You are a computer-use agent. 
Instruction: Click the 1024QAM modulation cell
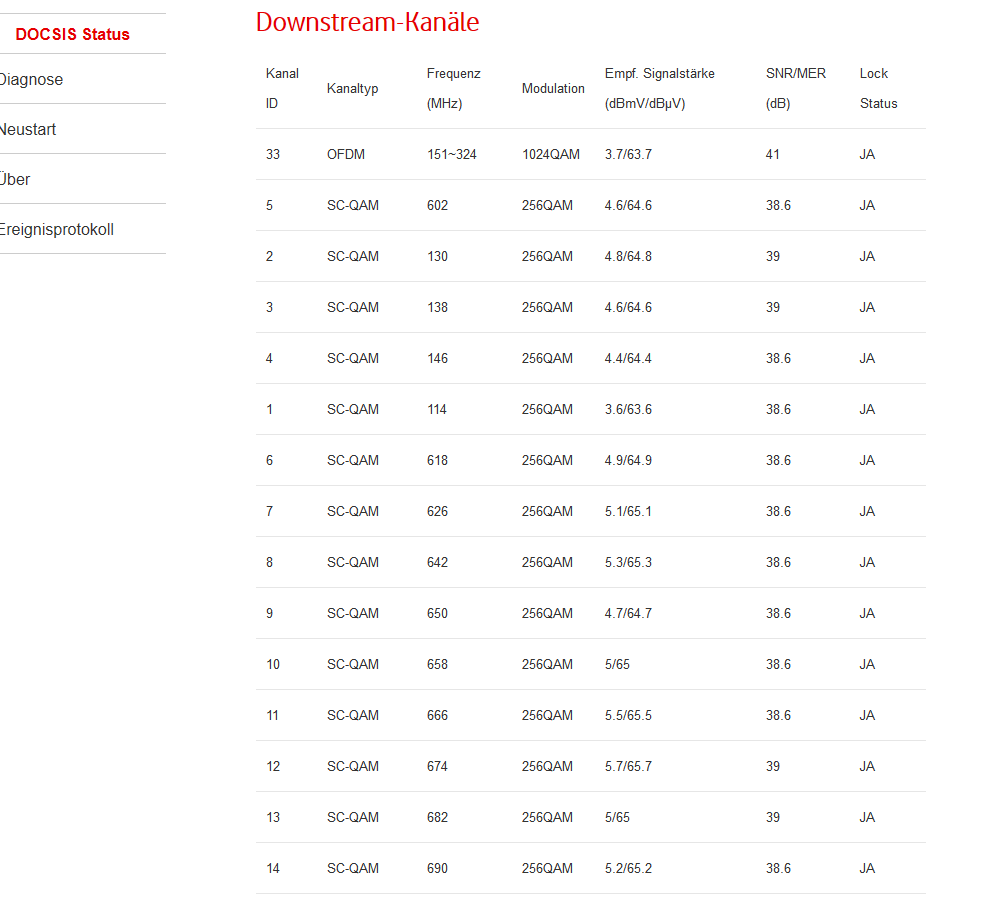(x=551, y=154)
